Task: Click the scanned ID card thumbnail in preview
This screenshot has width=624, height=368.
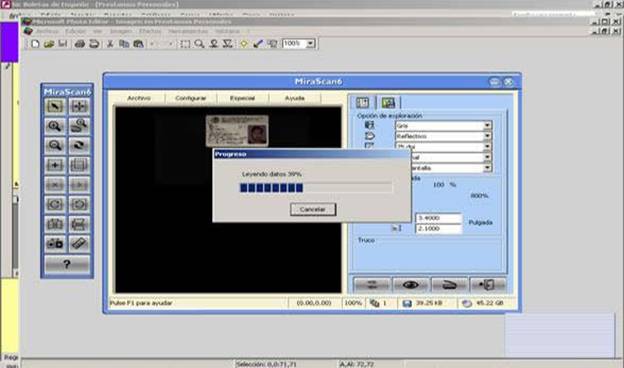Action: pyautogui.click(x=237, y=131)
